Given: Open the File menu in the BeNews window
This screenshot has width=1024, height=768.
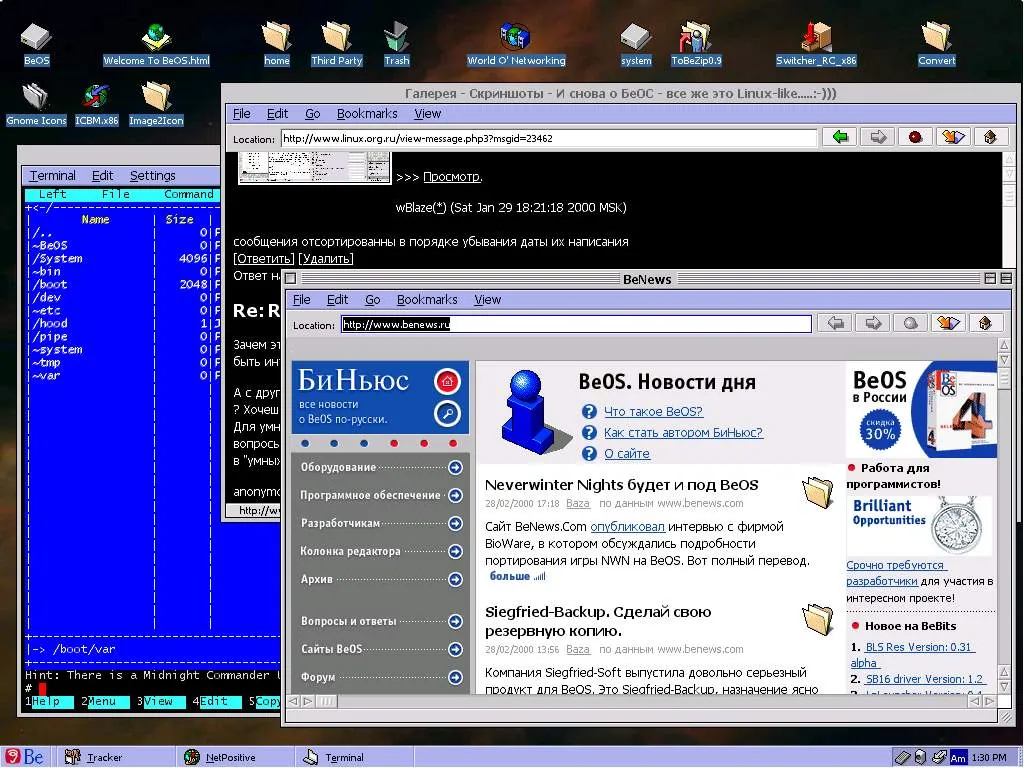Looking at the screenshot, I should point(302,300).
